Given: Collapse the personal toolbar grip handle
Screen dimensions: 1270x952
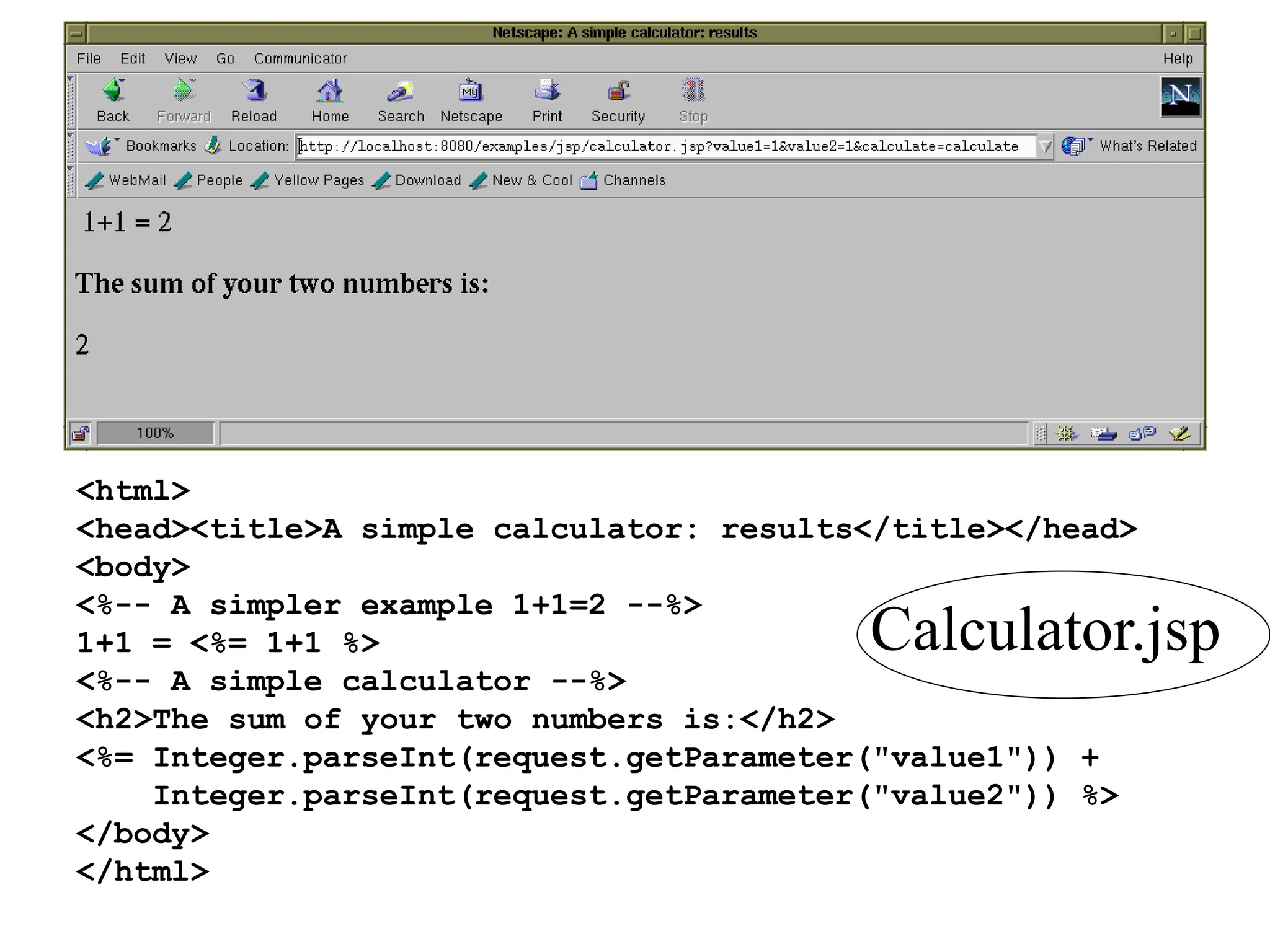Looking at the screenshot, I should coord(71,180).
